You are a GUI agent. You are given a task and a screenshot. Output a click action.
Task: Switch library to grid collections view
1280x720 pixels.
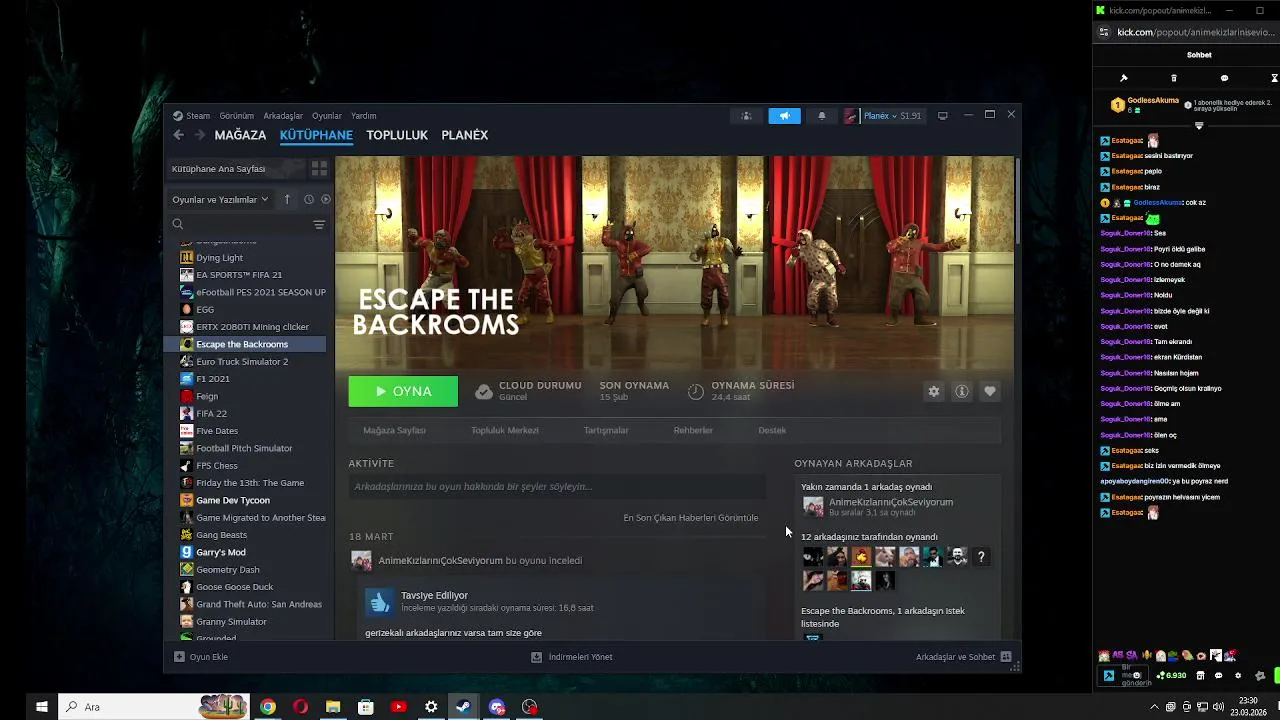[319, 169]
